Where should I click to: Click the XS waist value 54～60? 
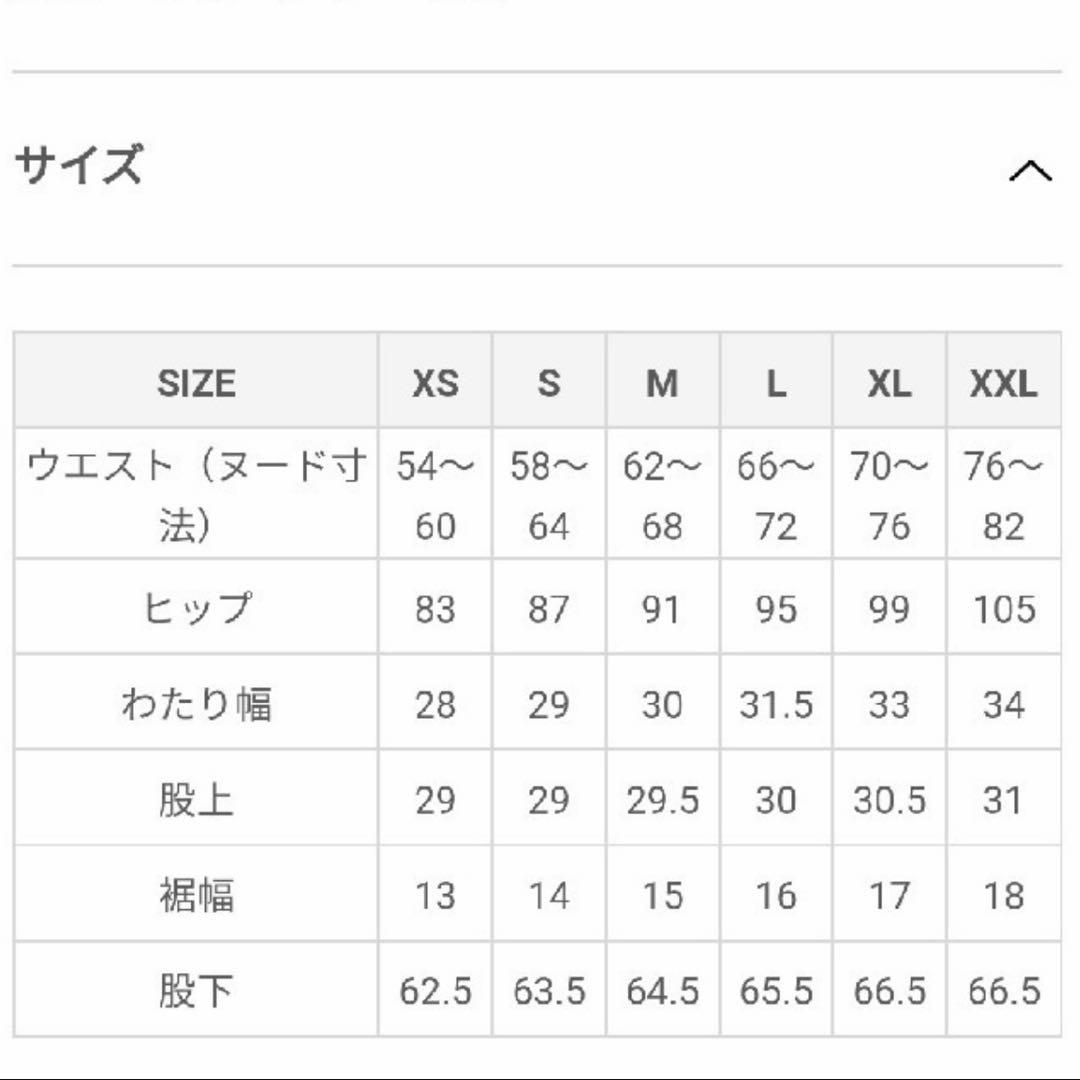coord(435,495)
